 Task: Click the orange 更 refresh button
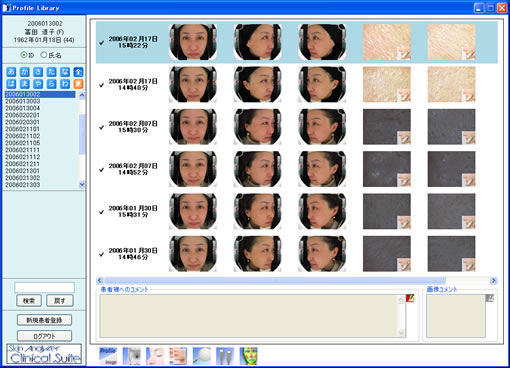click(x=78, y=84)
